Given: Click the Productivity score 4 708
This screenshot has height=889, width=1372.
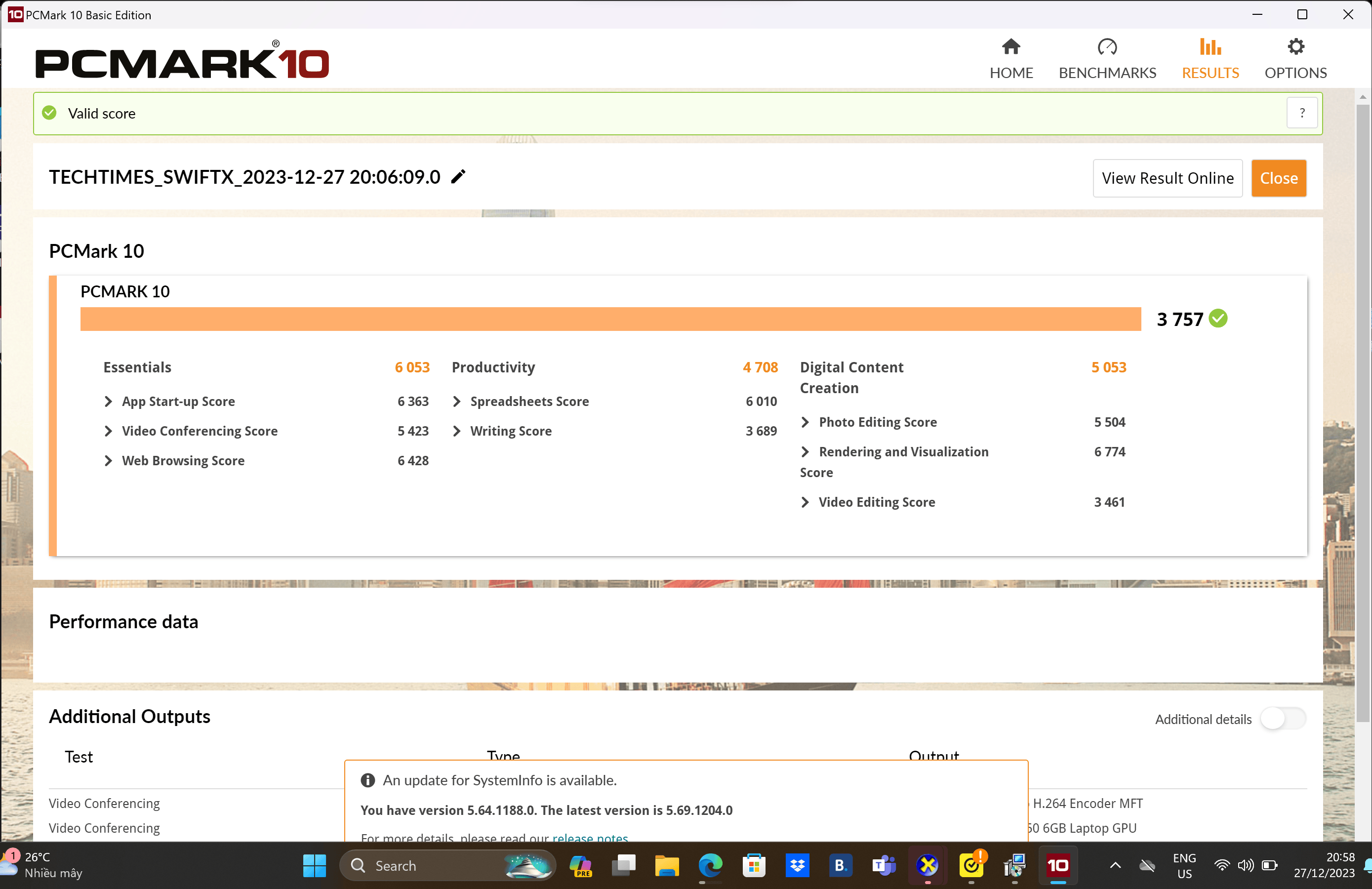Looking at the screenshot, I should pyautogui.click(x=761, y=367).
